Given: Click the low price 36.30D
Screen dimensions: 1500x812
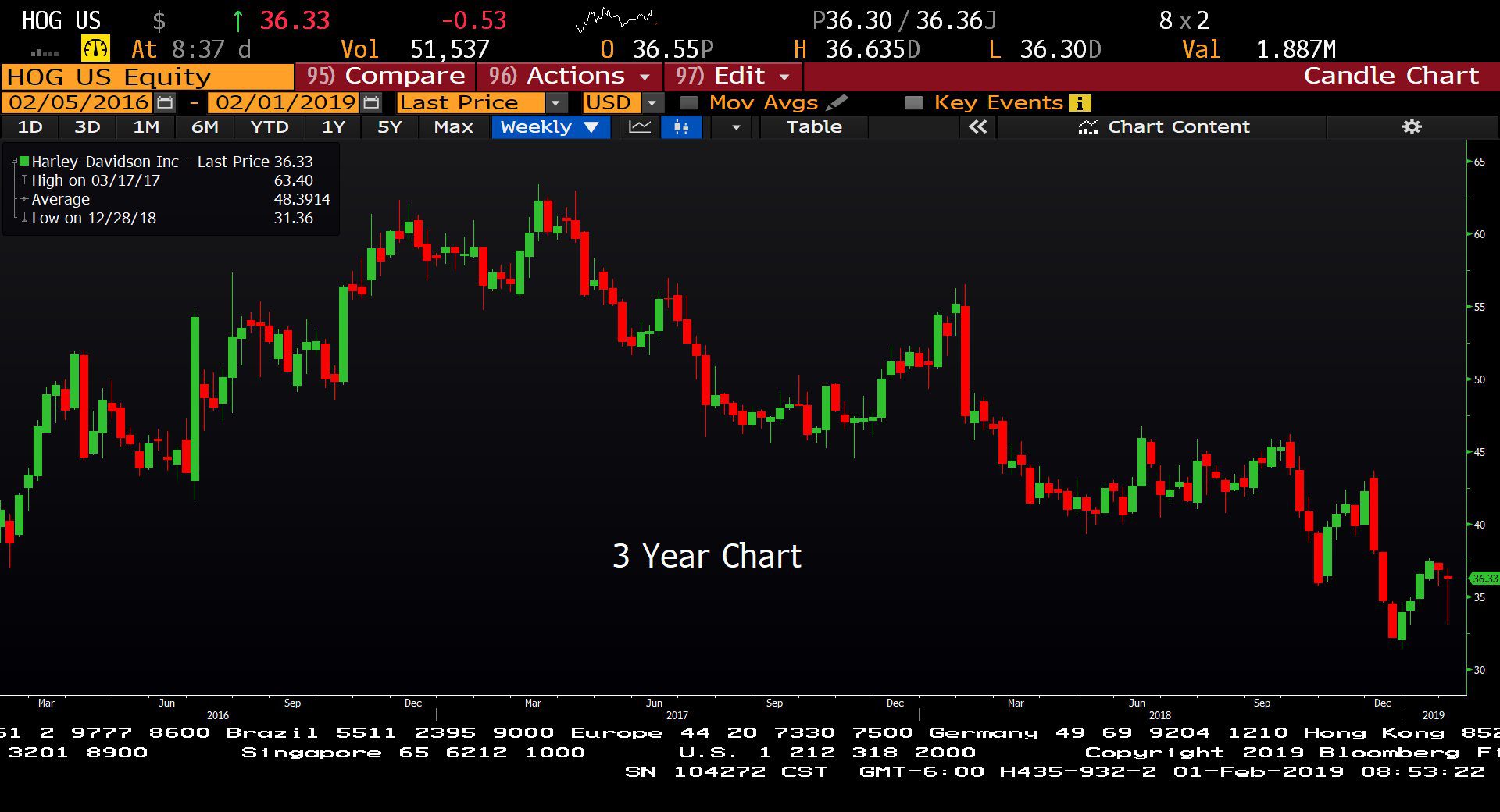Looking at the screenshot, I should (x=1060, y=49).
